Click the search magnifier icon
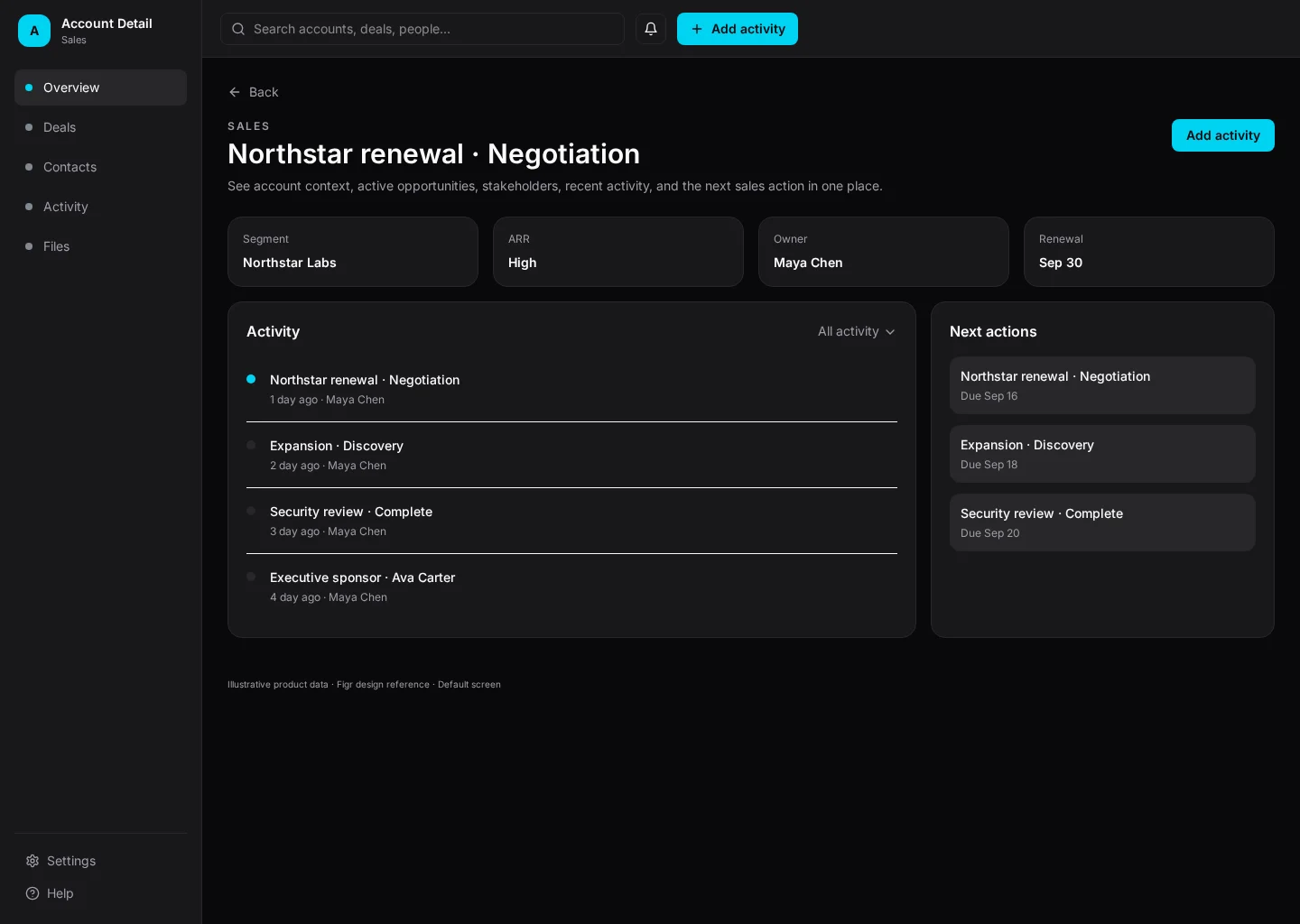 coord(238,29)
